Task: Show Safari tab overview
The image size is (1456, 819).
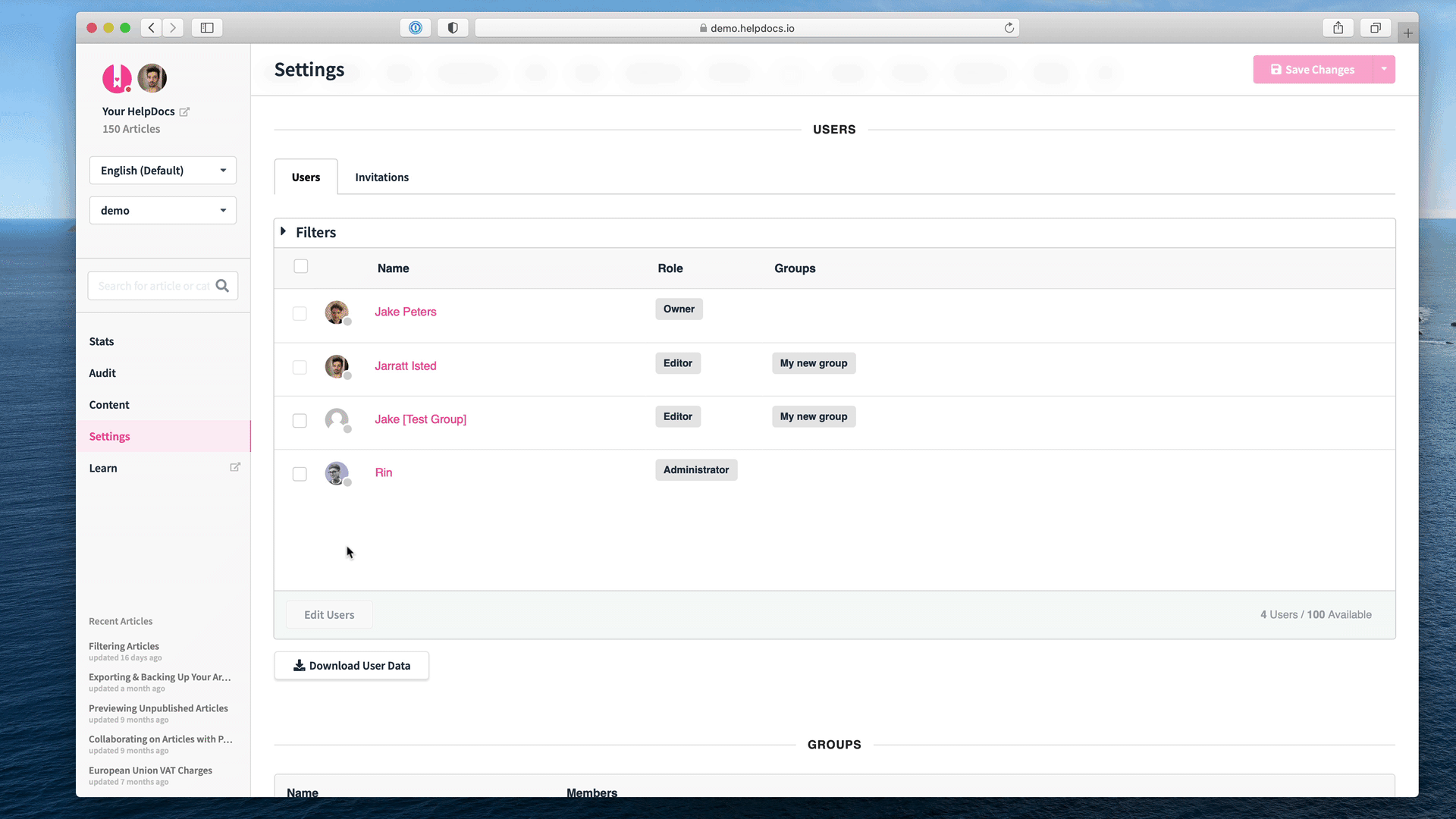Action: pos(1376,28)
